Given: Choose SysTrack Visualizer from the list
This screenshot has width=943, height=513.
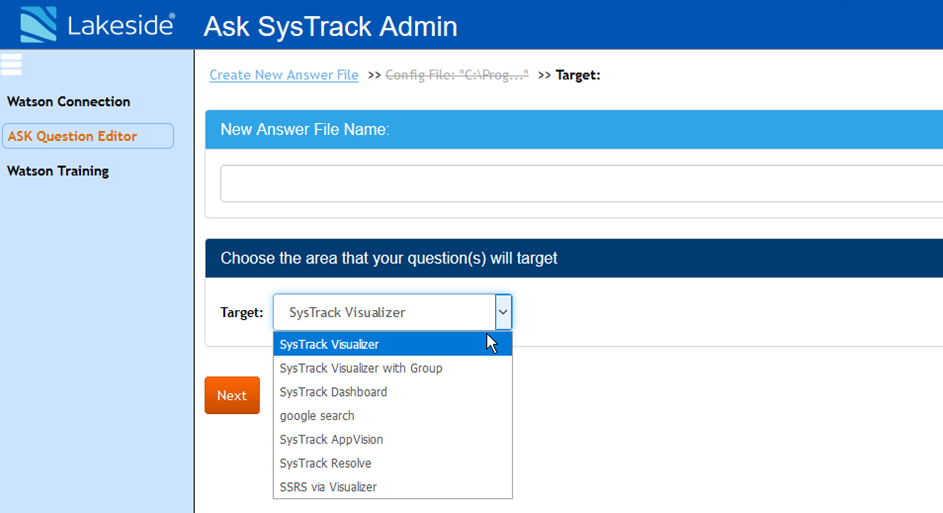Looking at the screenshot, I should tap(393, 345).
